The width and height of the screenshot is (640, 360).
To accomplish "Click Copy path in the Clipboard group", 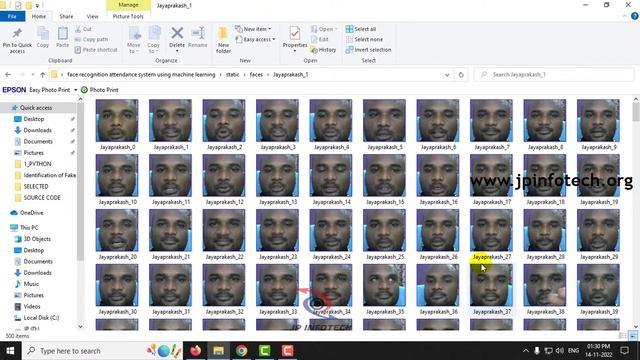I will coord(91,39).
